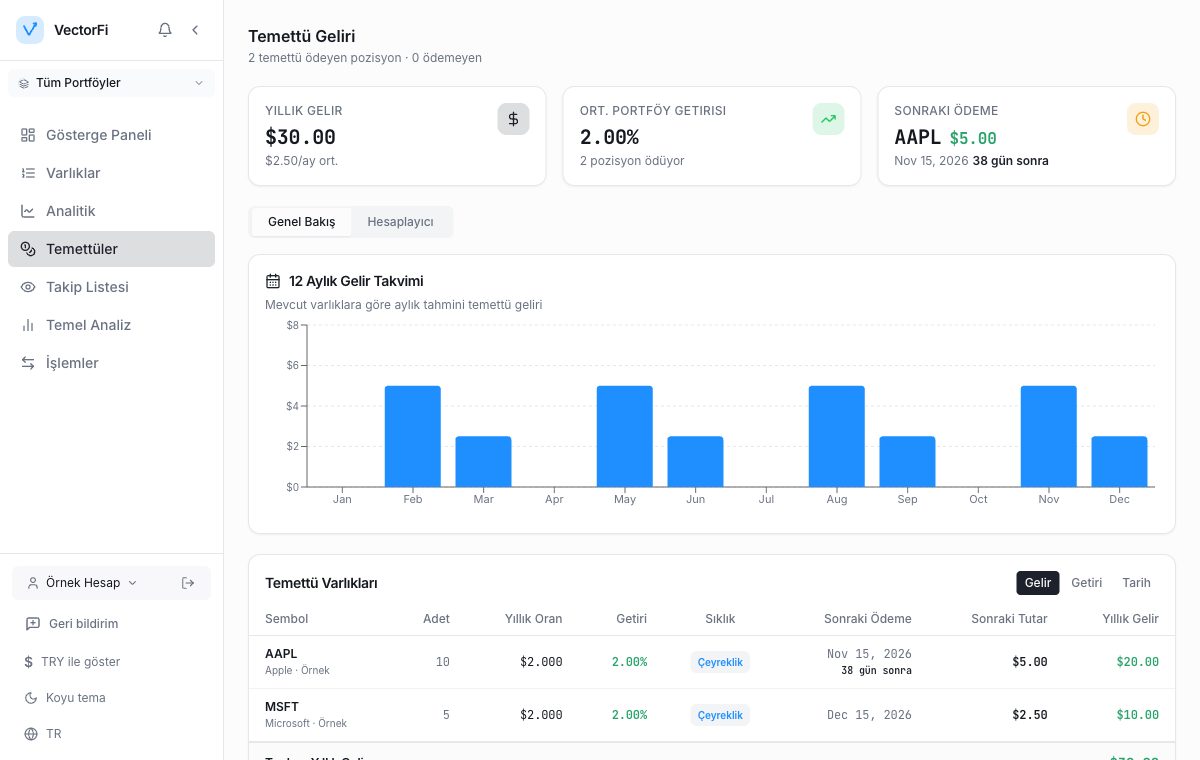Click the trend icon on Ort. Portföy Getirisi card
Screen dimensions: 1200x760
coord(828,119)
